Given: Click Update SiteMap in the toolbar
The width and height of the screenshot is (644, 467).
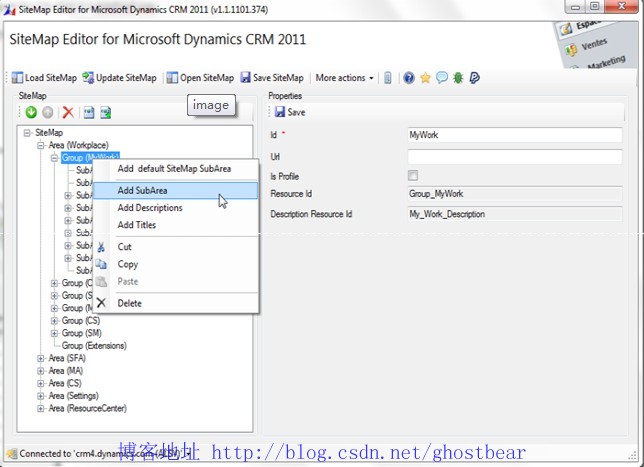Looking at the screenshot, I should (x=120, y=78).
